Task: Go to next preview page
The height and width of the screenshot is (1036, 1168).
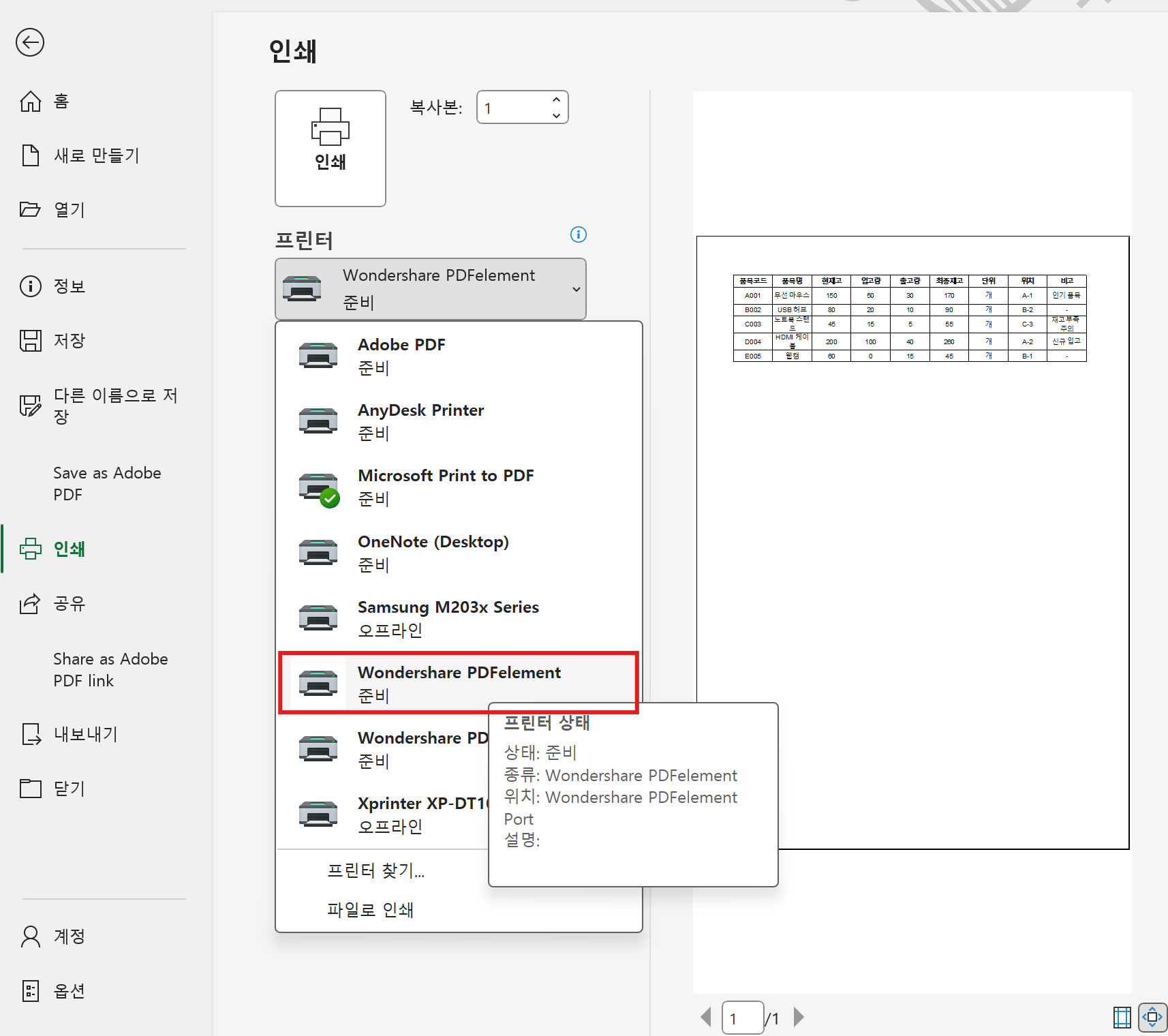Action: 799,1018
